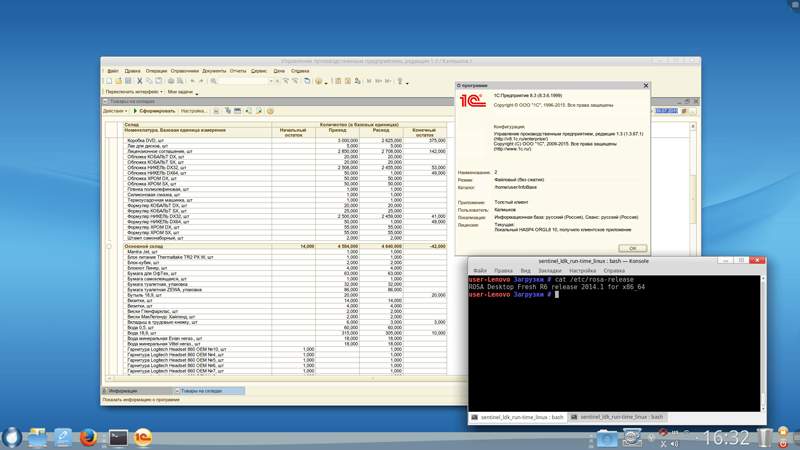Click the Redo arrow toolbar icon

pos(201,81)
